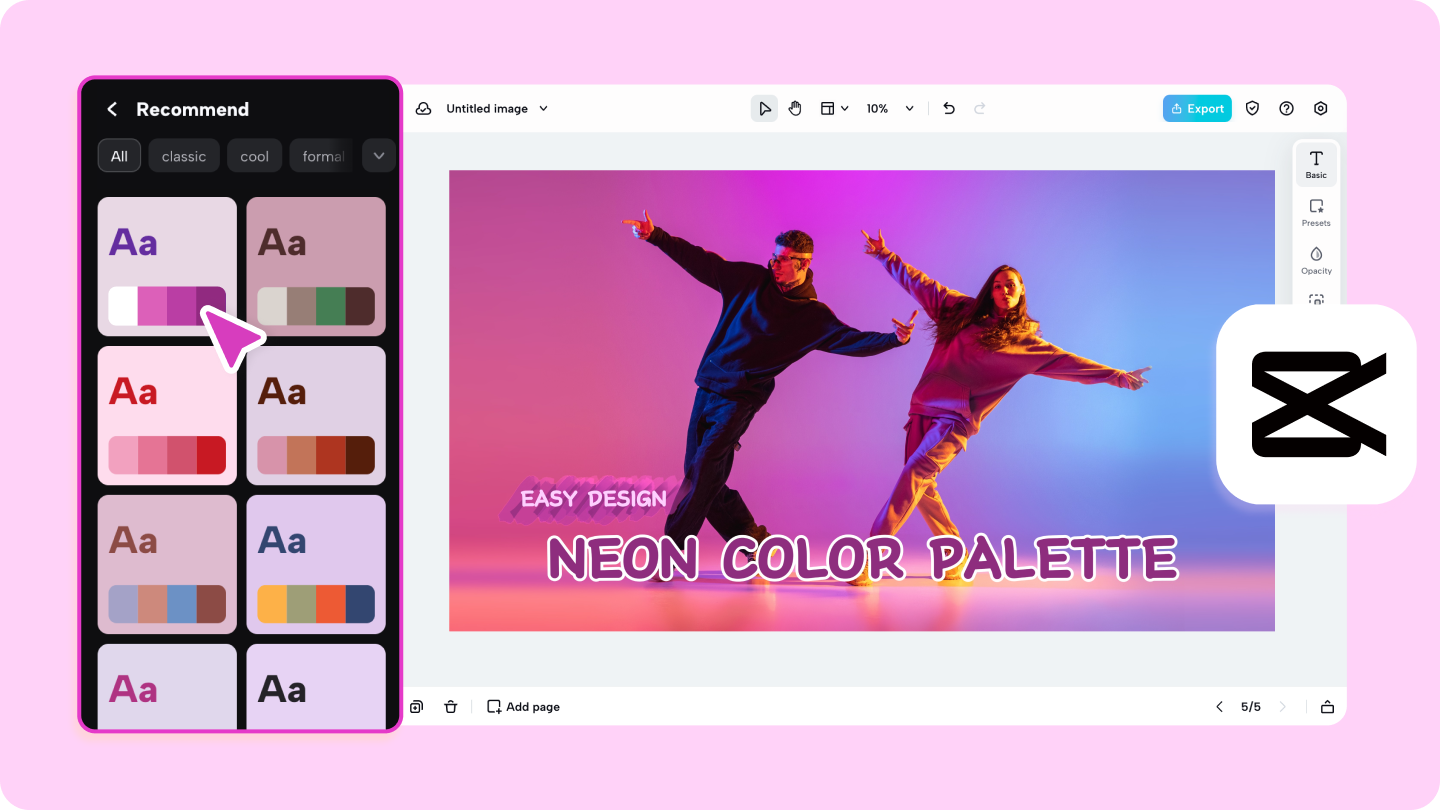
Task: Click the Undo icon
Action: pyautogui.click(x=948, y=108)
